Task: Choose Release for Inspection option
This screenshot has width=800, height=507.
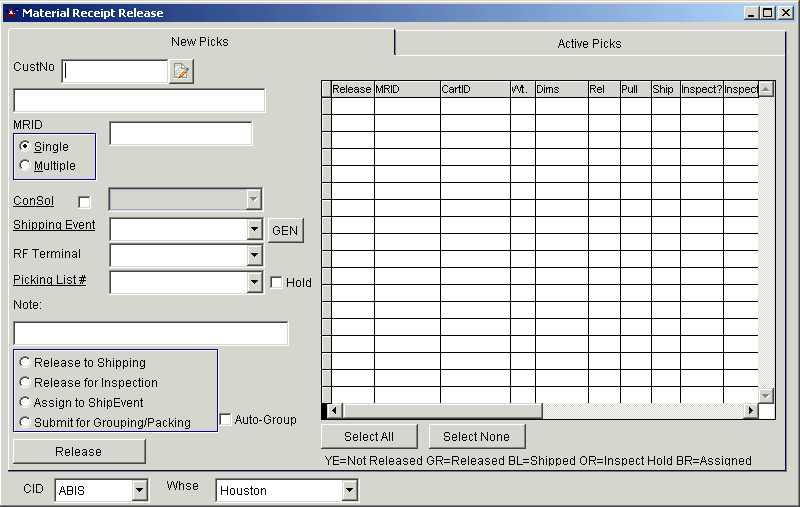Action: [25, 382]
